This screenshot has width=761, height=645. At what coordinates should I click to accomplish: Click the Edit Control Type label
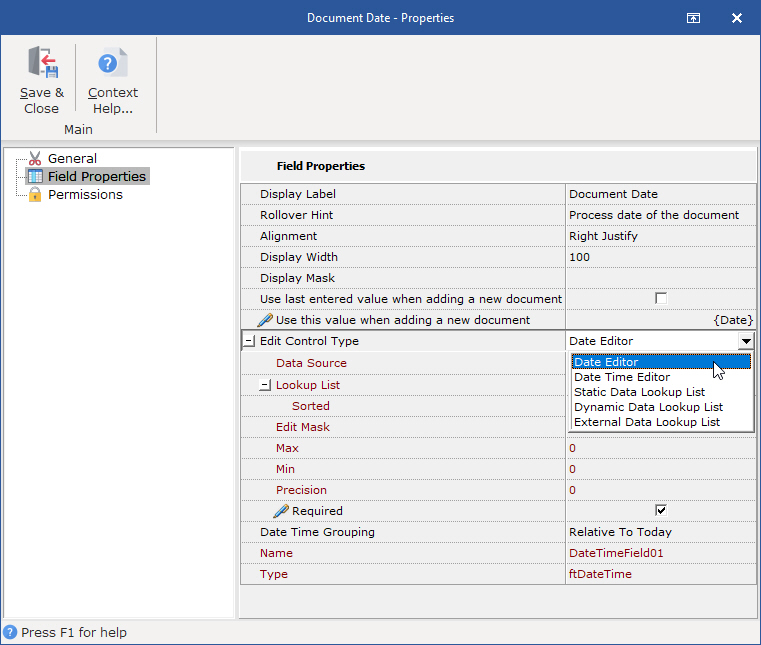[309, 341]
